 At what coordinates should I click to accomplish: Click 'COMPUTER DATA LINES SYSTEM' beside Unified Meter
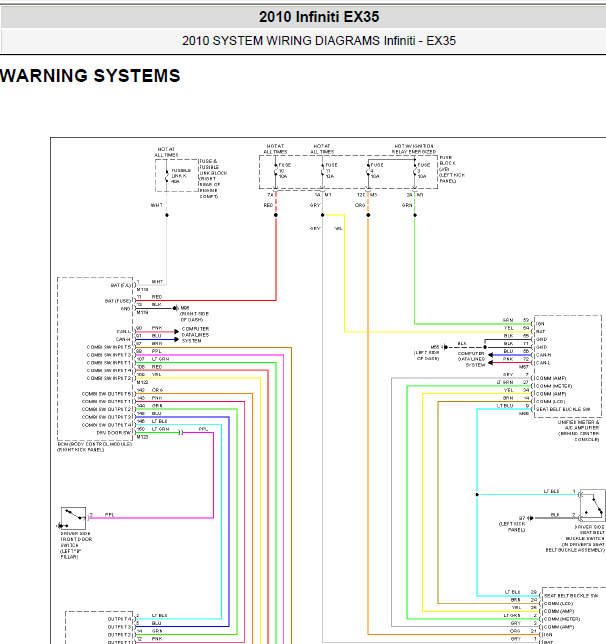point(471,359)
